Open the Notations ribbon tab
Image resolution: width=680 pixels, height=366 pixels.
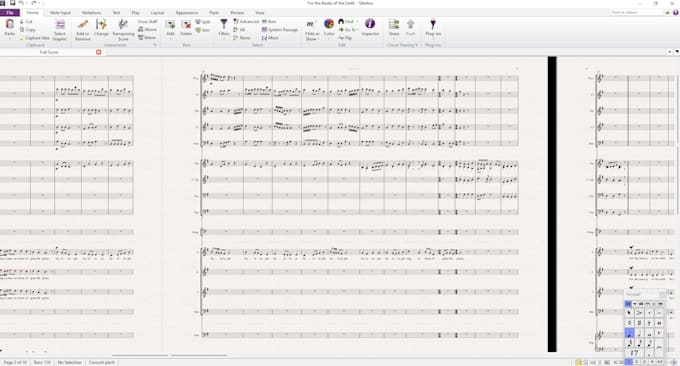[91, 13]
